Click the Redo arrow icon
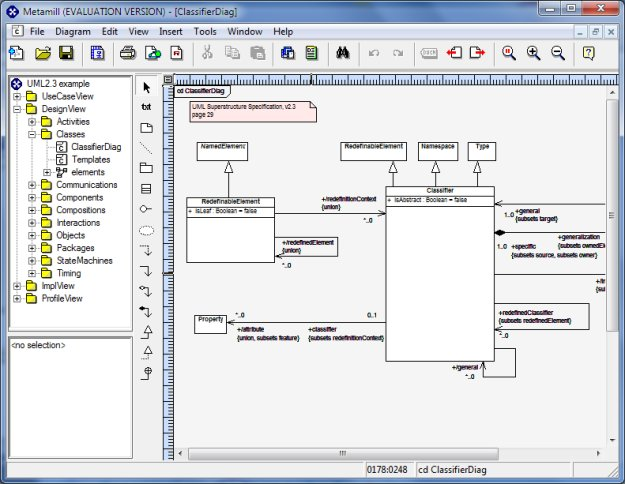This screenshot has width=625, height=484. [x=398, y=53]
